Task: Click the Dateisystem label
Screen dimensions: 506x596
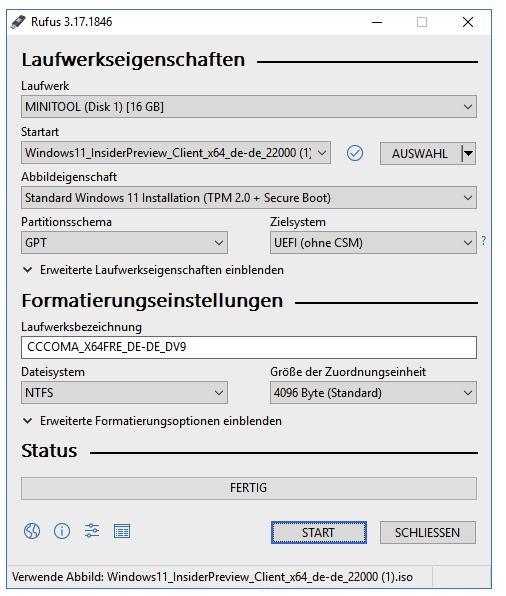Action: tap(53, 372)
